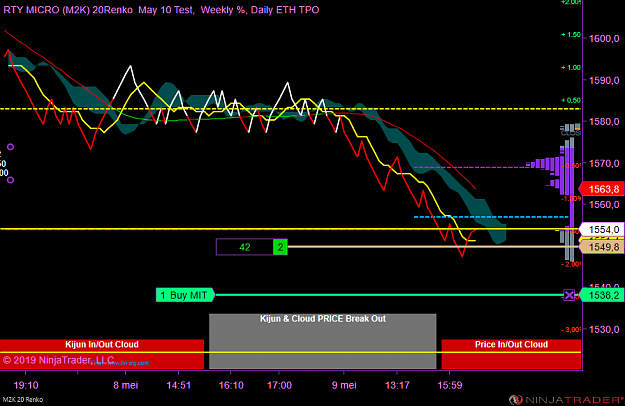Image resolution: width=625 pixels, height=406 pixels.
Task: Click the PnL box showing 42
Action: tap(245, 247)
